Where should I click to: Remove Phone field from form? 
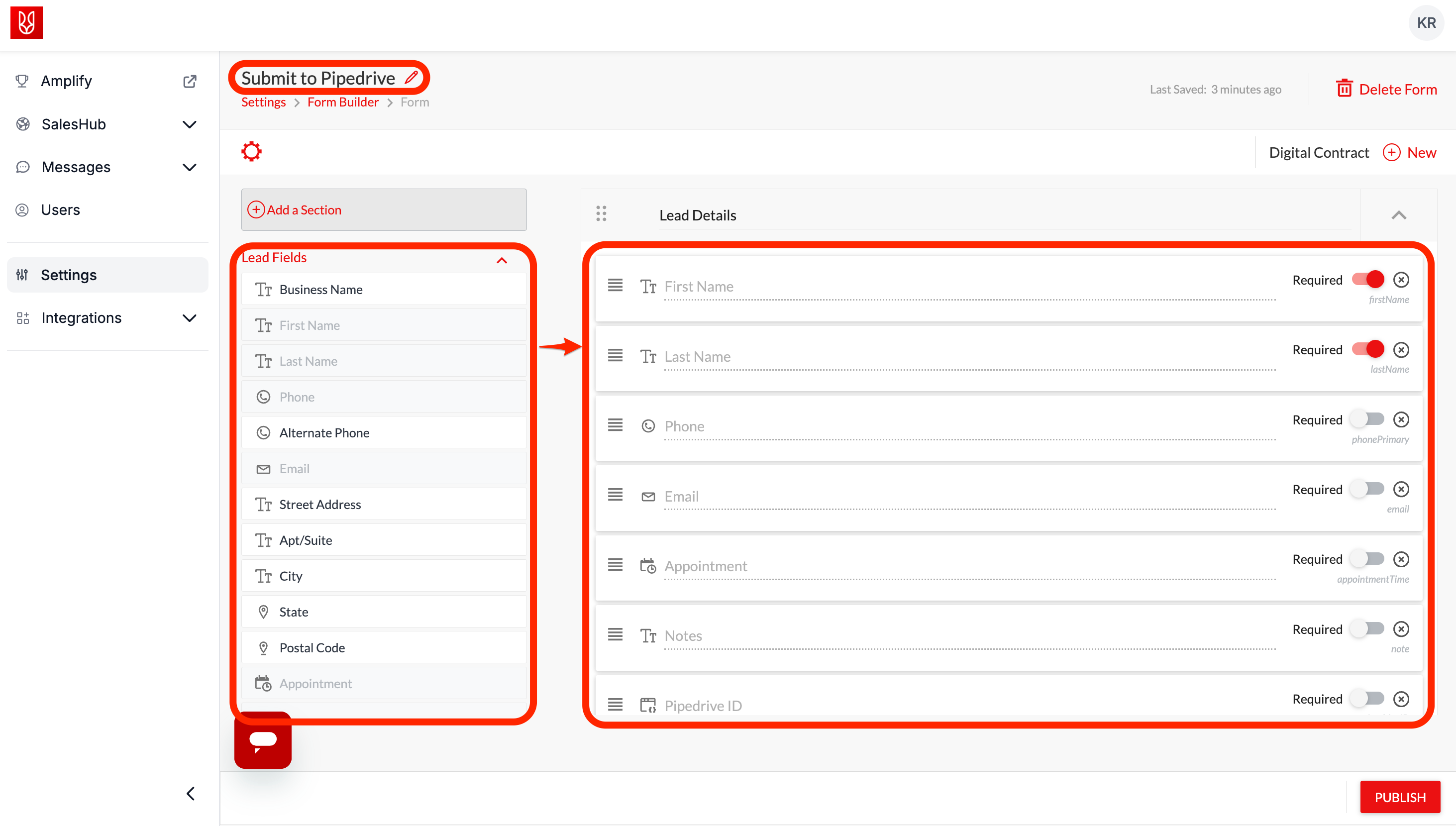coord(1401,419)
